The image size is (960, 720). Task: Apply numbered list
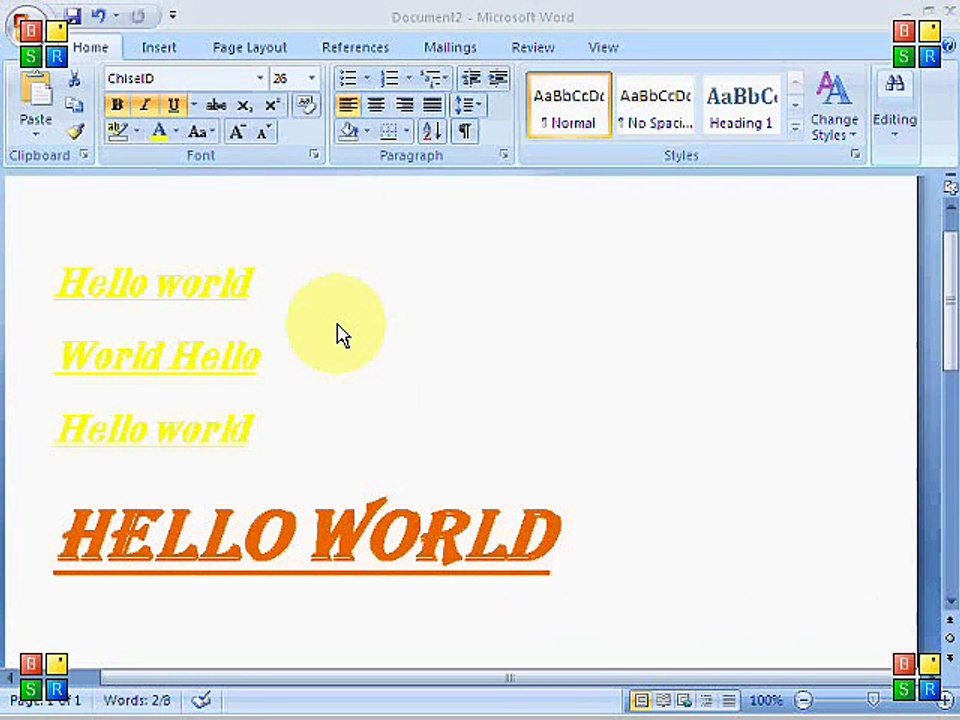tap(389, 78)
